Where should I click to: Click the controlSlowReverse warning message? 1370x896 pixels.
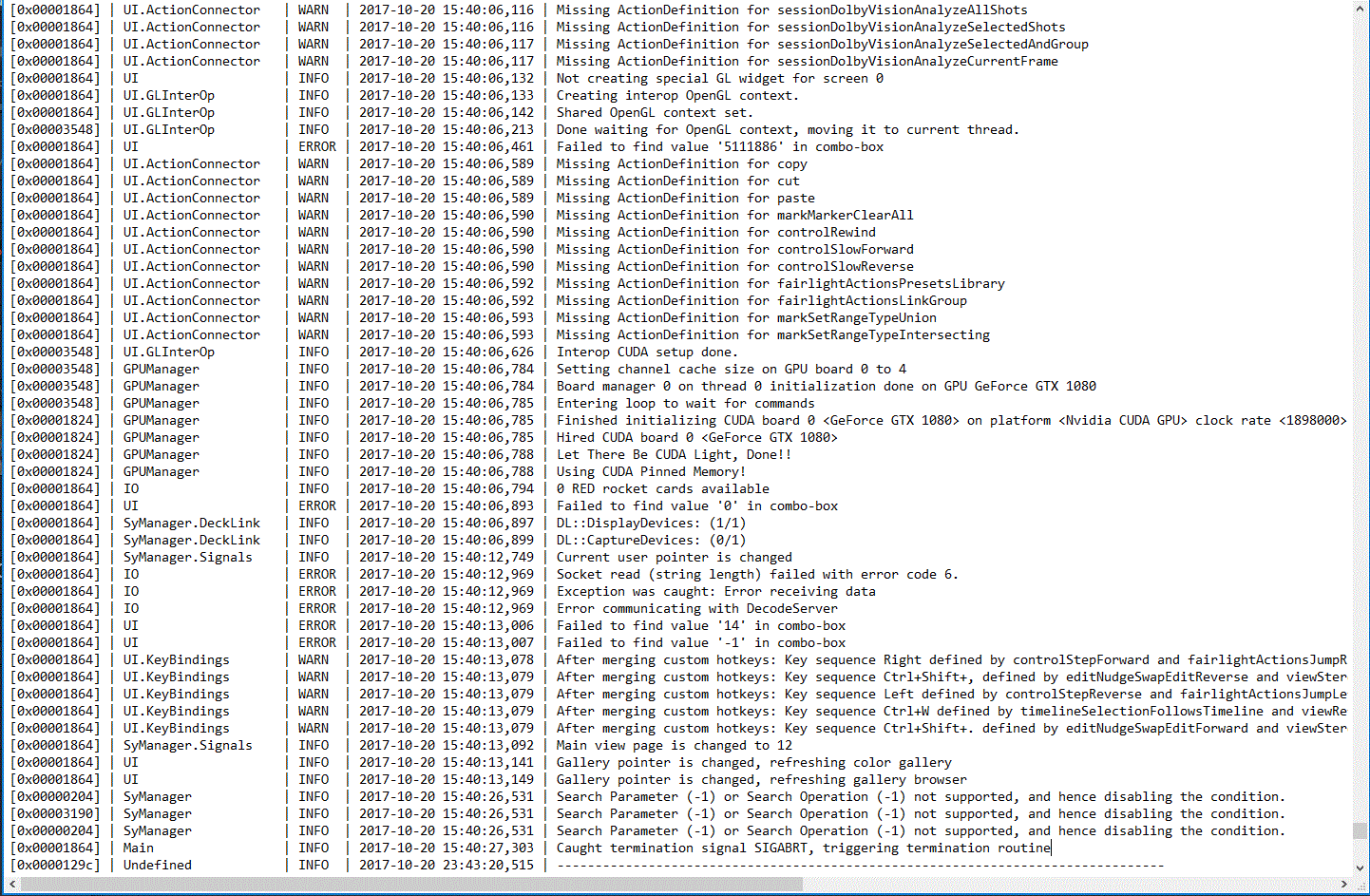734,266
